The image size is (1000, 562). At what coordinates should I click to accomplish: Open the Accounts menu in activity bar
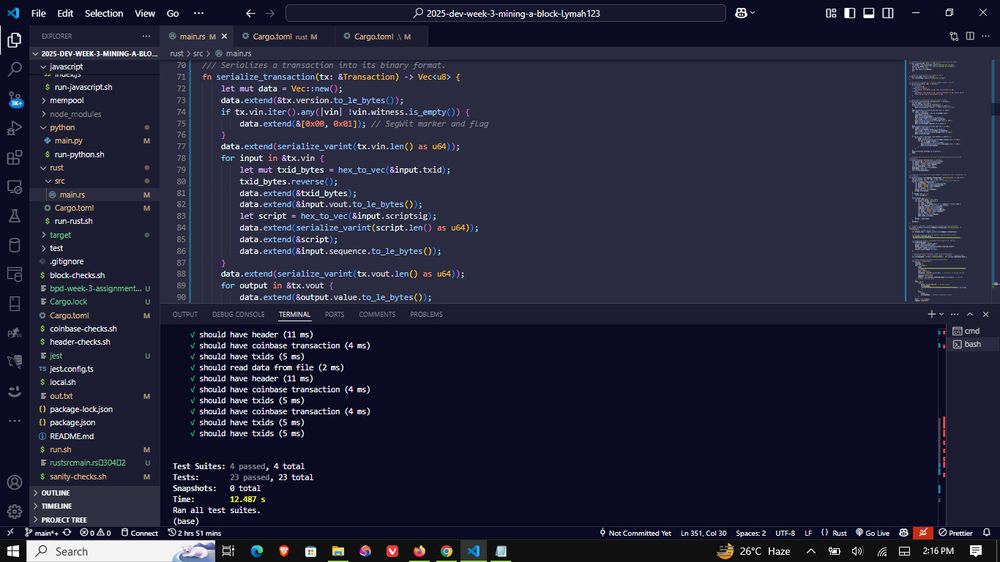(14, 482)
